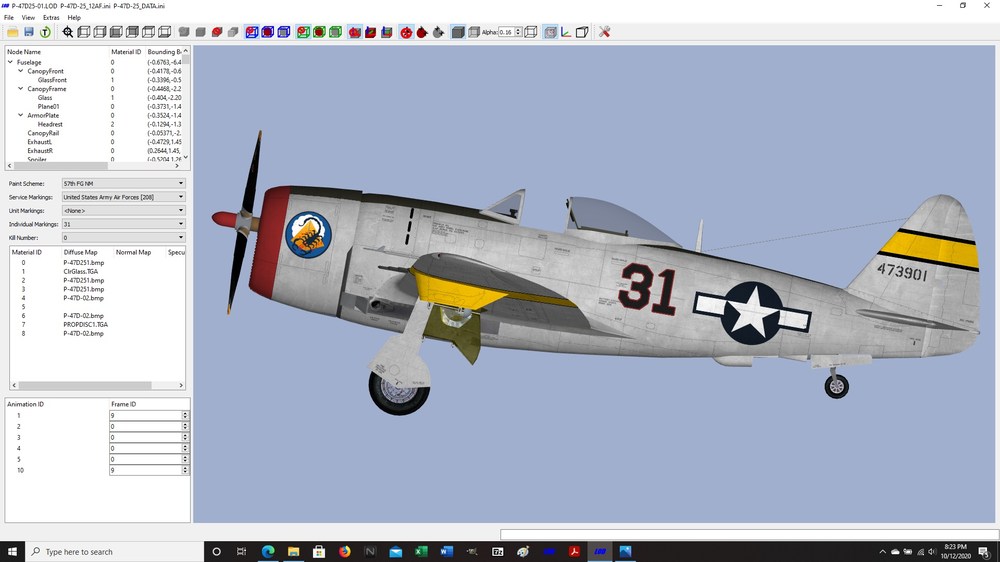Click the Normal Map column header
The width and height of the screenshot is (1000, 562).
[x=133, y=252]
